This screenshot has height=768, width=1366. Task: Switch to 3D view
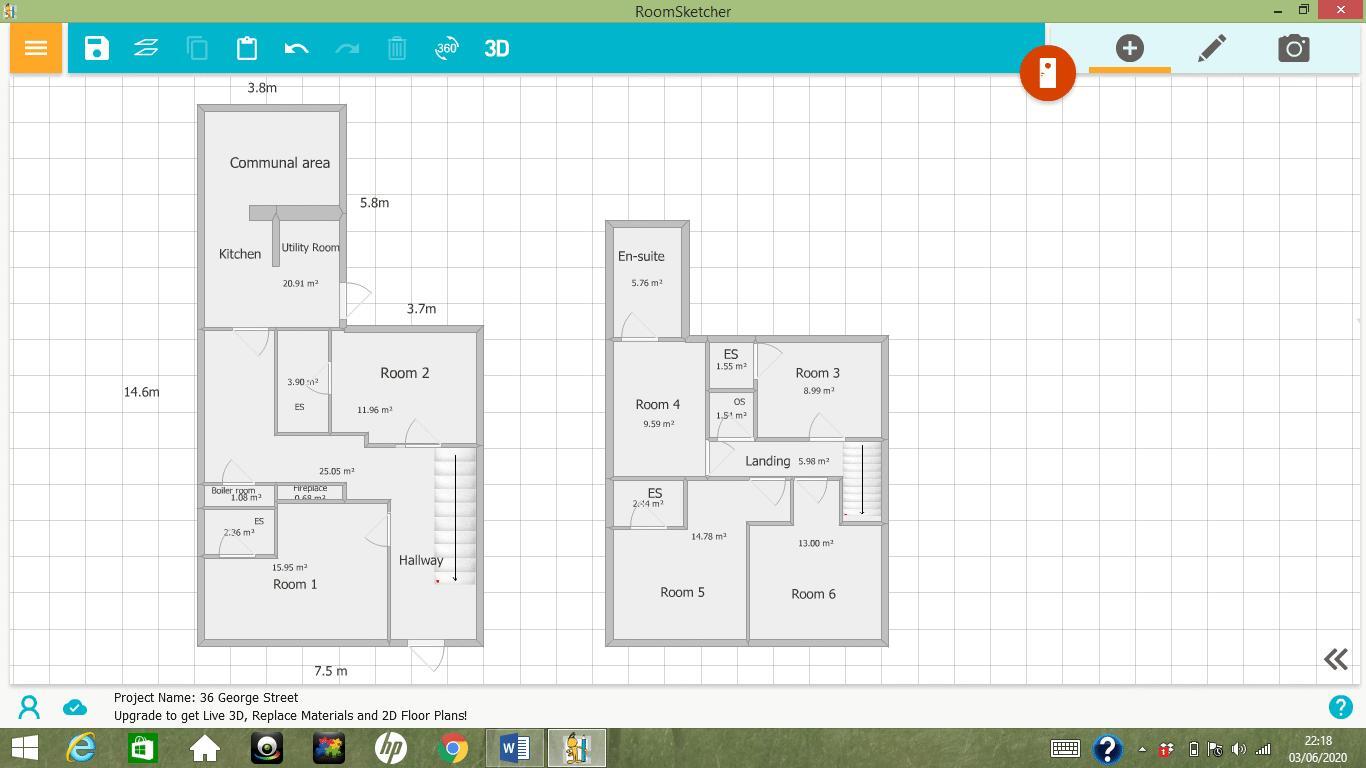[x=497, y=48]
